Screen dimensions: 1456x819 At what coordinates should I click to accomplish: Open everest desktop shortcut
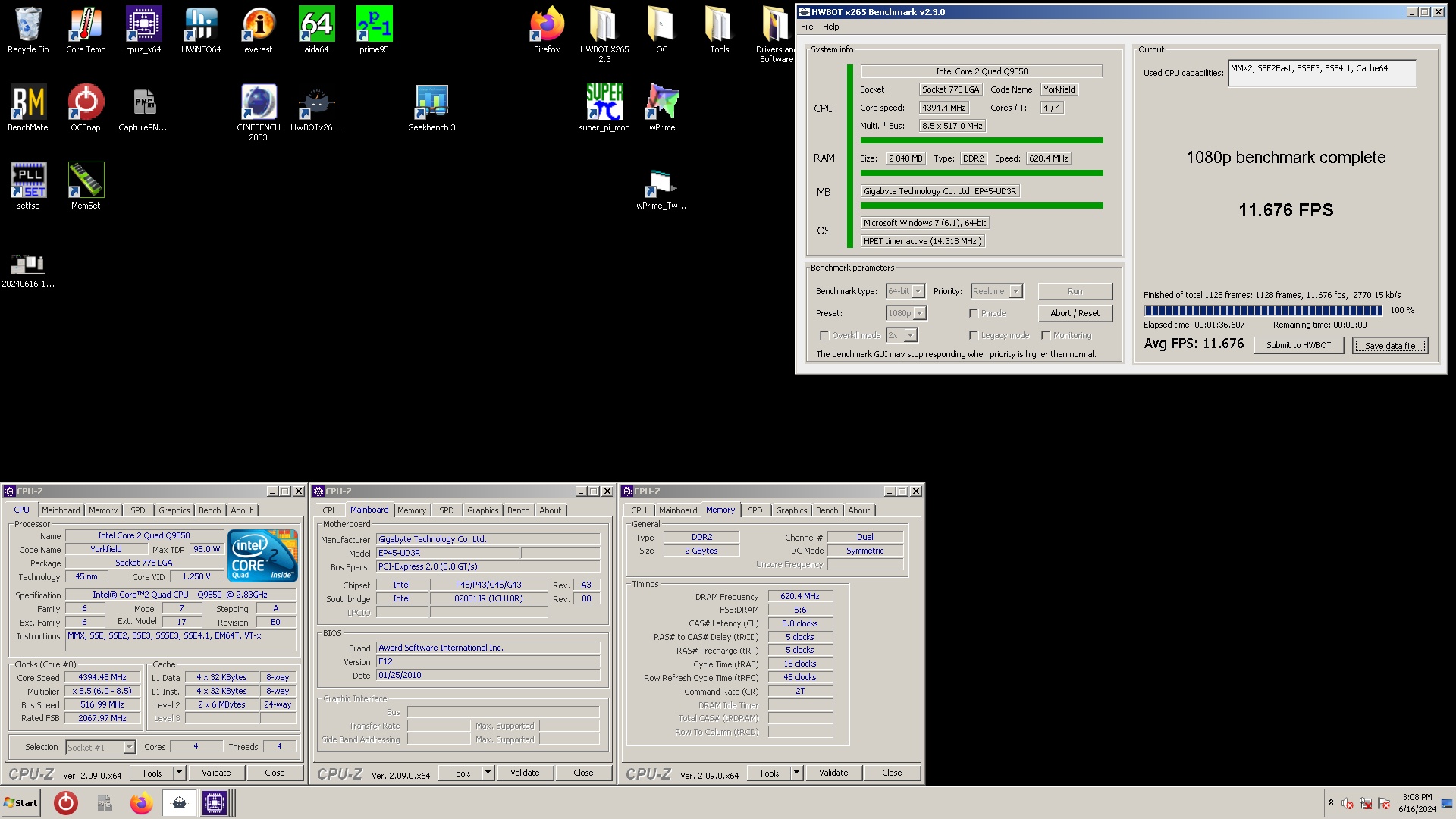click(259, 30)
